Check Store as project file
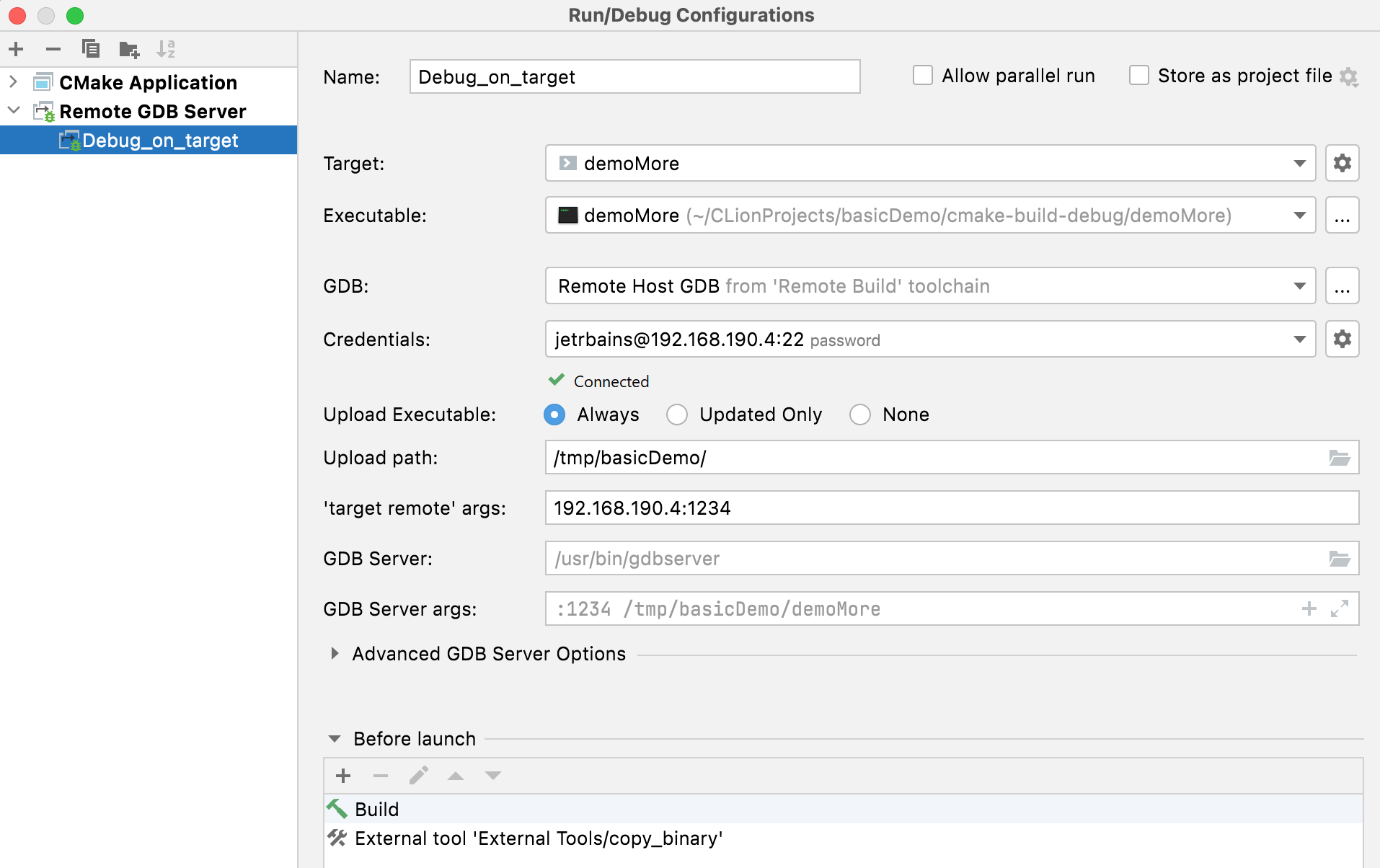Viewport: 1380px width, 868px height. click(1138, 75)
